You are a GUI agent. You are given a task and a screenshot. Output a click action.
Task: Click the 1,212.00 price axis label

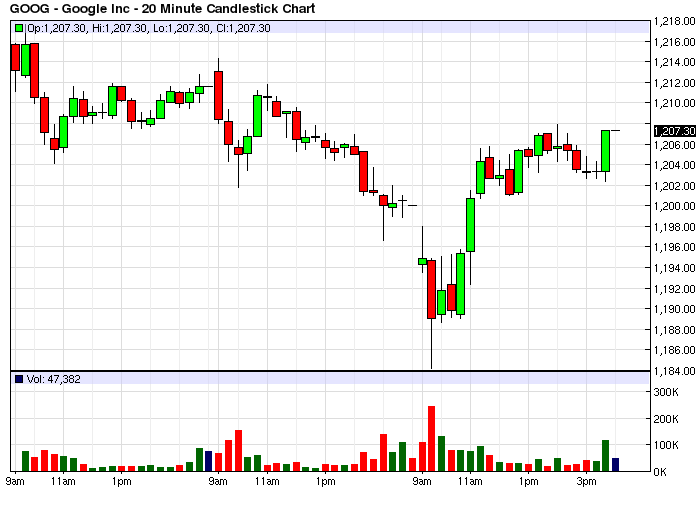[x=675, y=83]
